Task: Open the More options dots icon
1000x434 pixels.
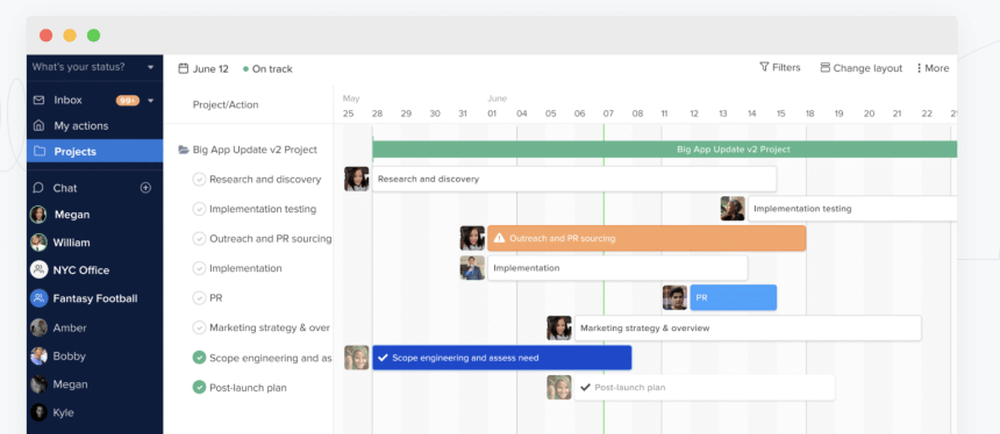Action: pyautogui.click(x=919, y=68)
